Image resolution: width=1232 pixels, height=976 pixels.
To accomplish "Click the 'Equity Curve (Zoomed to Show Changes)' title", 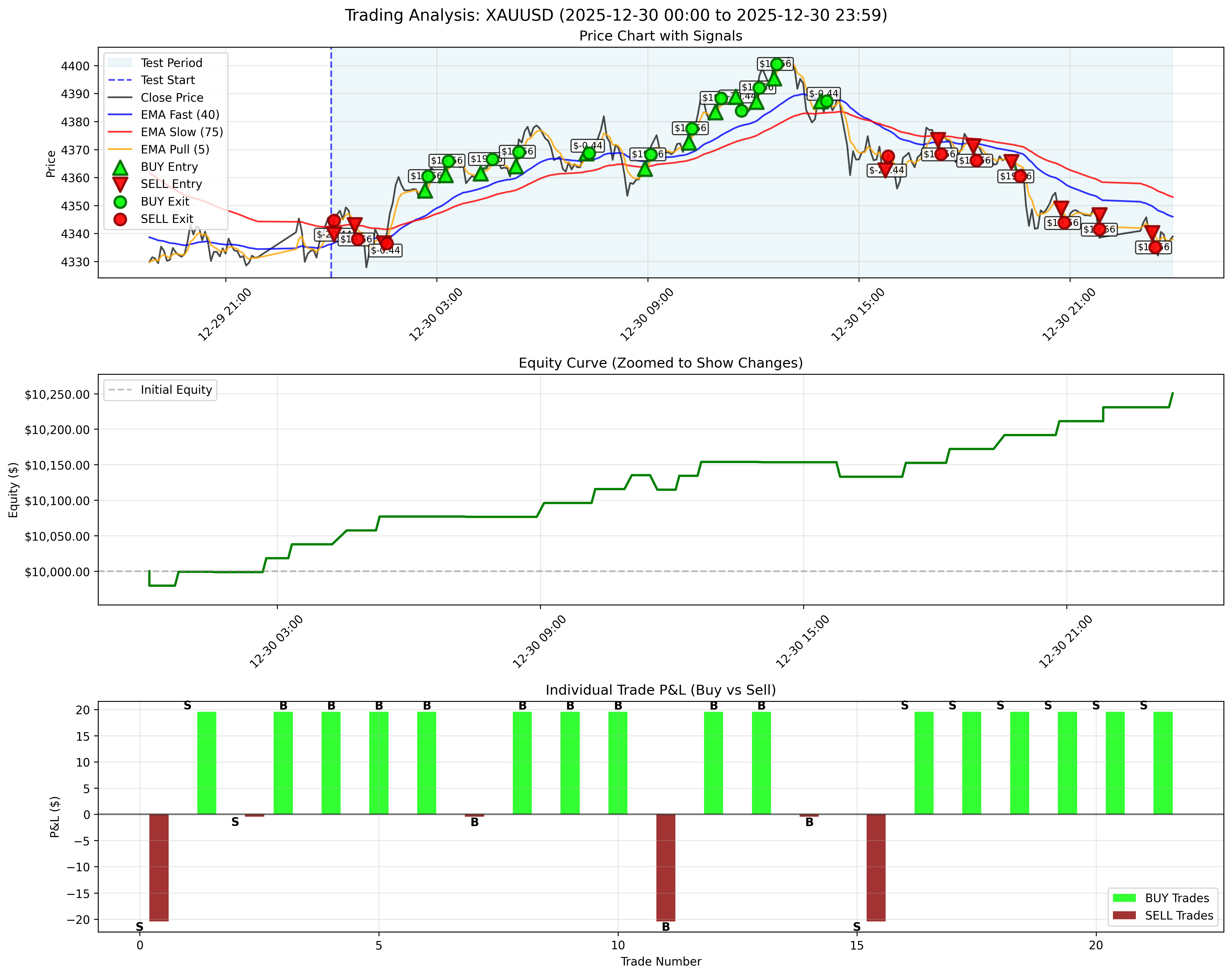I will point(661,363).
